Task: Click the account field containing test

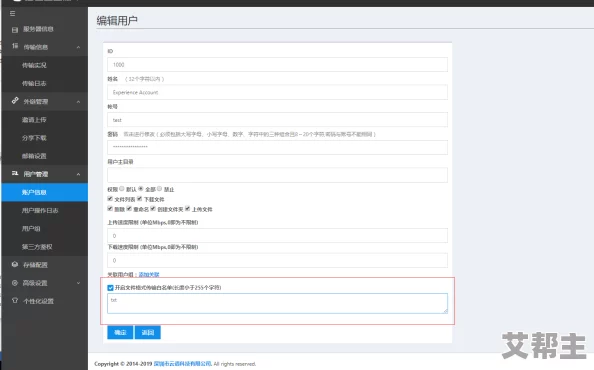Action: click(x=277, y=120)
